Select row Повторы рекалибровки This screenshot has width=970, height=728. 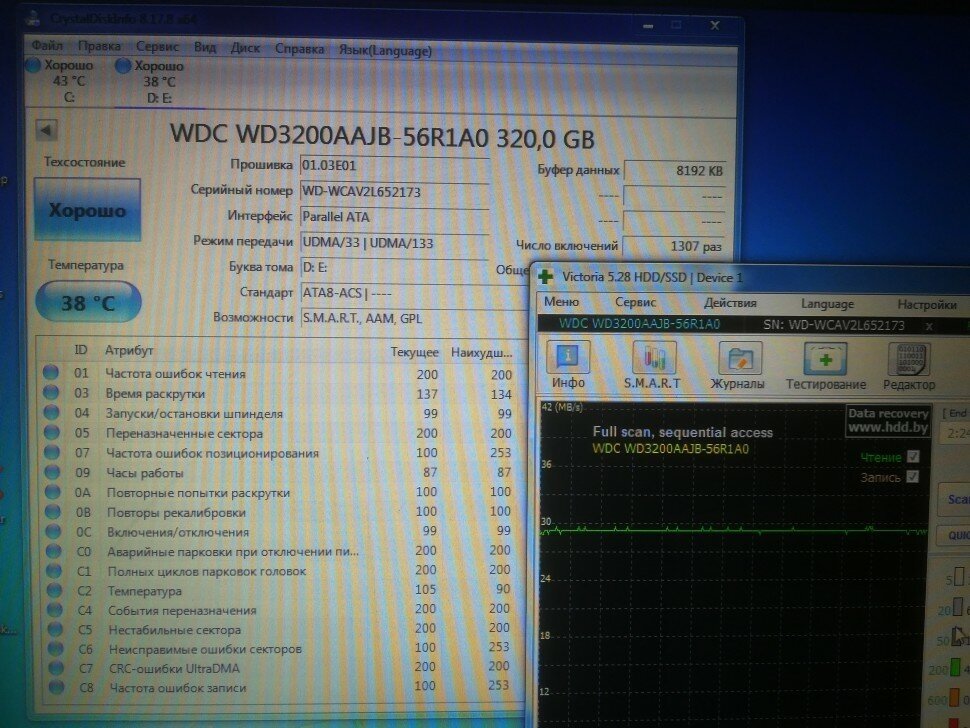click(x=280, y=512)
